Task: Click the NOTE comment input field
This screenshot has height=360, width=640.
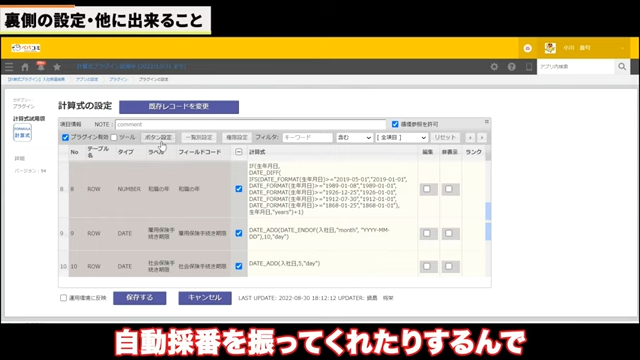Action: (250, 124)
